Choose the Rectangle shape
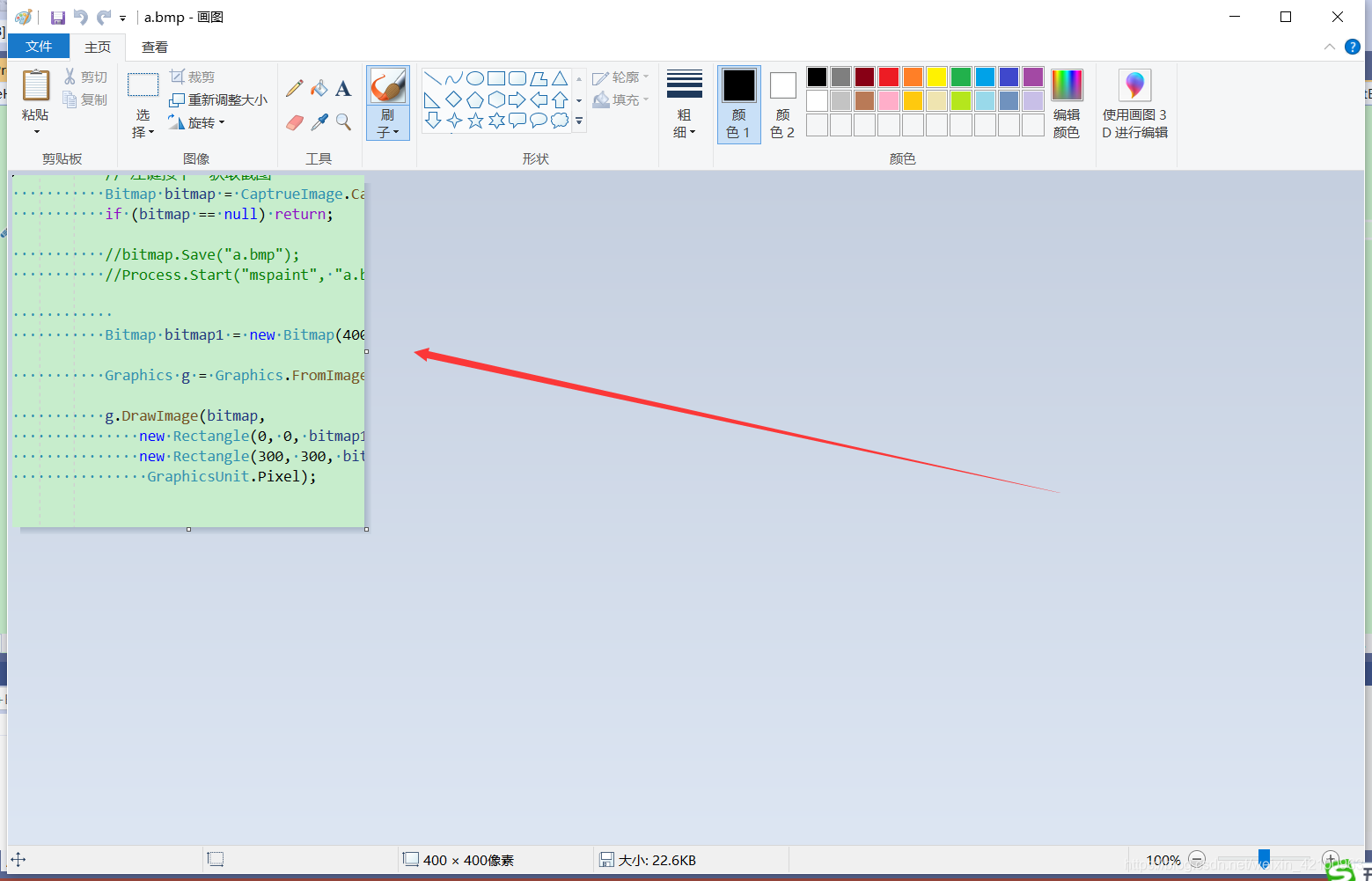 click(496, 78)
